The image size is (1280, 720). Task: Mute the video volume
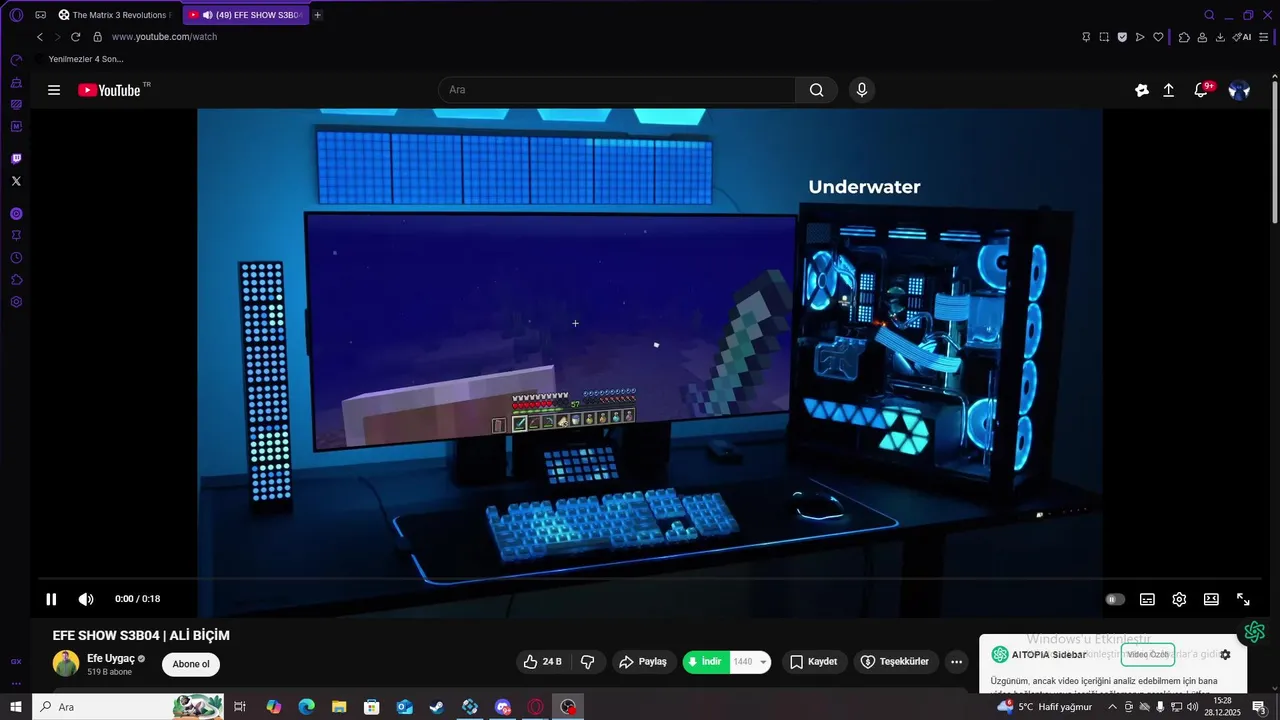[x=86, y=599]
